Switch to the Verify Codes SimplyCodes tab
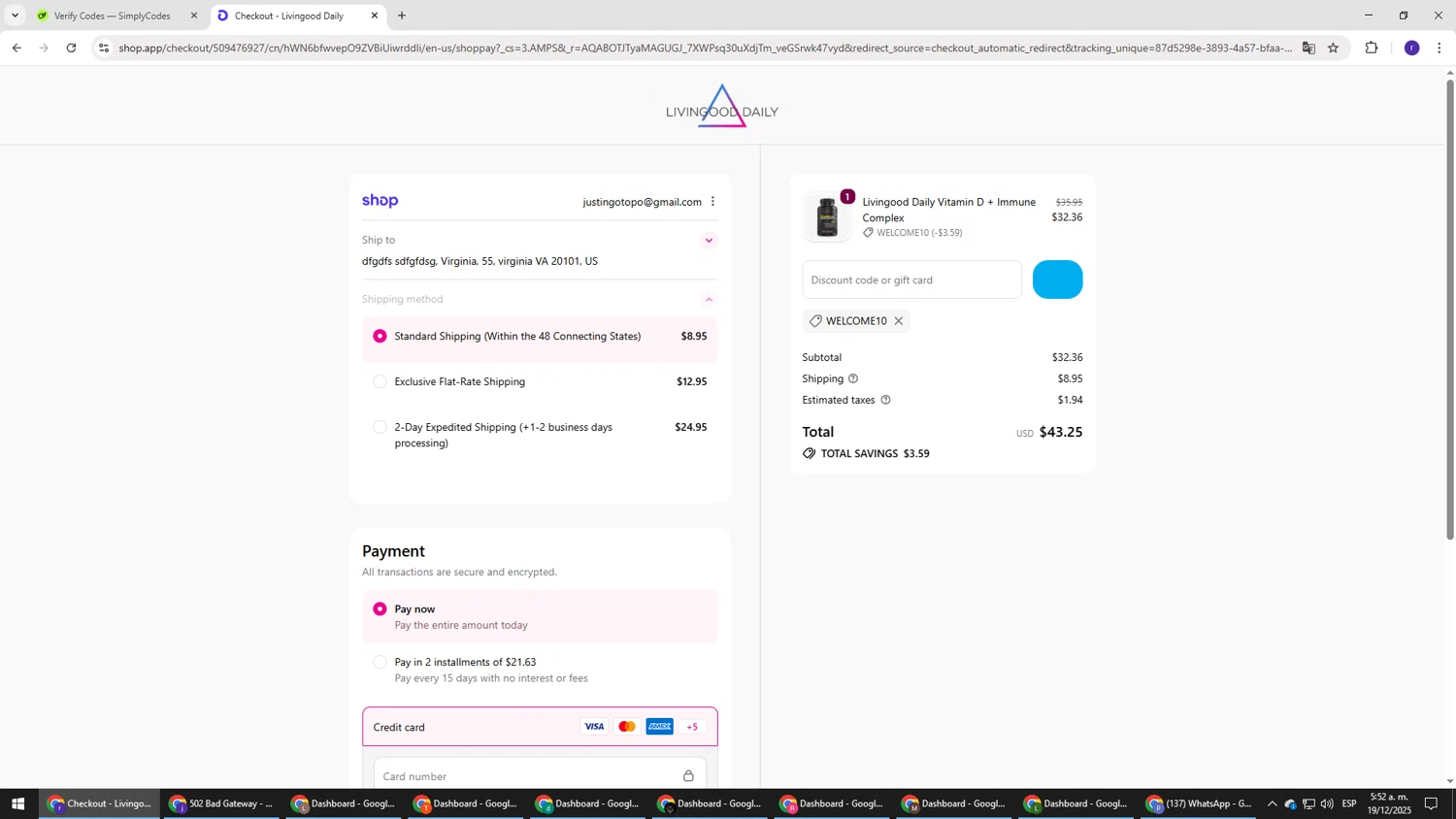This screenshot has width=1456, height=819. click(x=112, y=16)
